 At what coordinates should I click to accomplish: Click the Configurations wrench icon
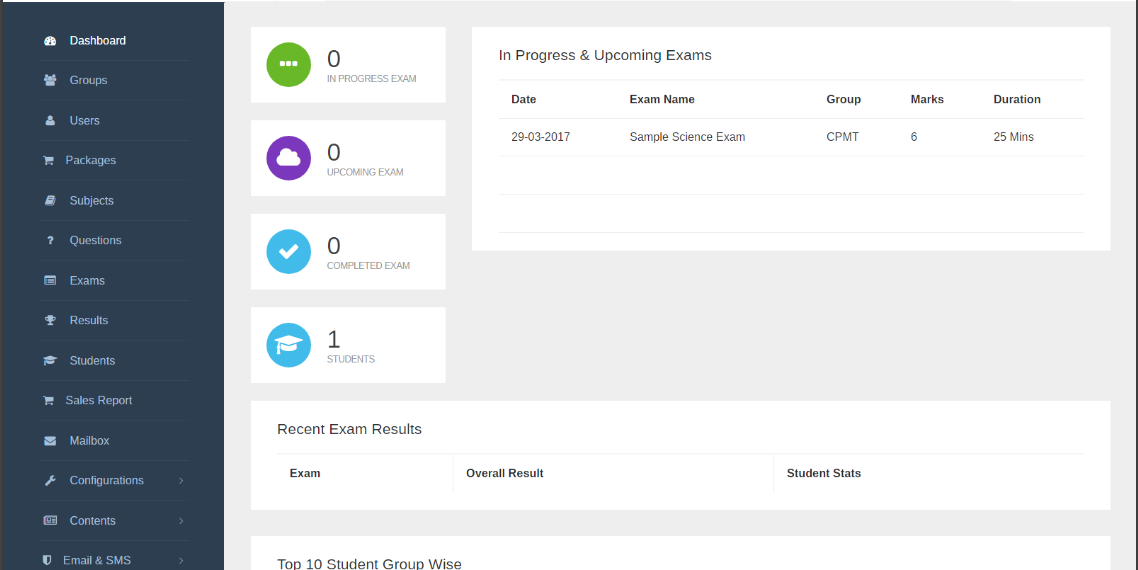tap(50, 481)
